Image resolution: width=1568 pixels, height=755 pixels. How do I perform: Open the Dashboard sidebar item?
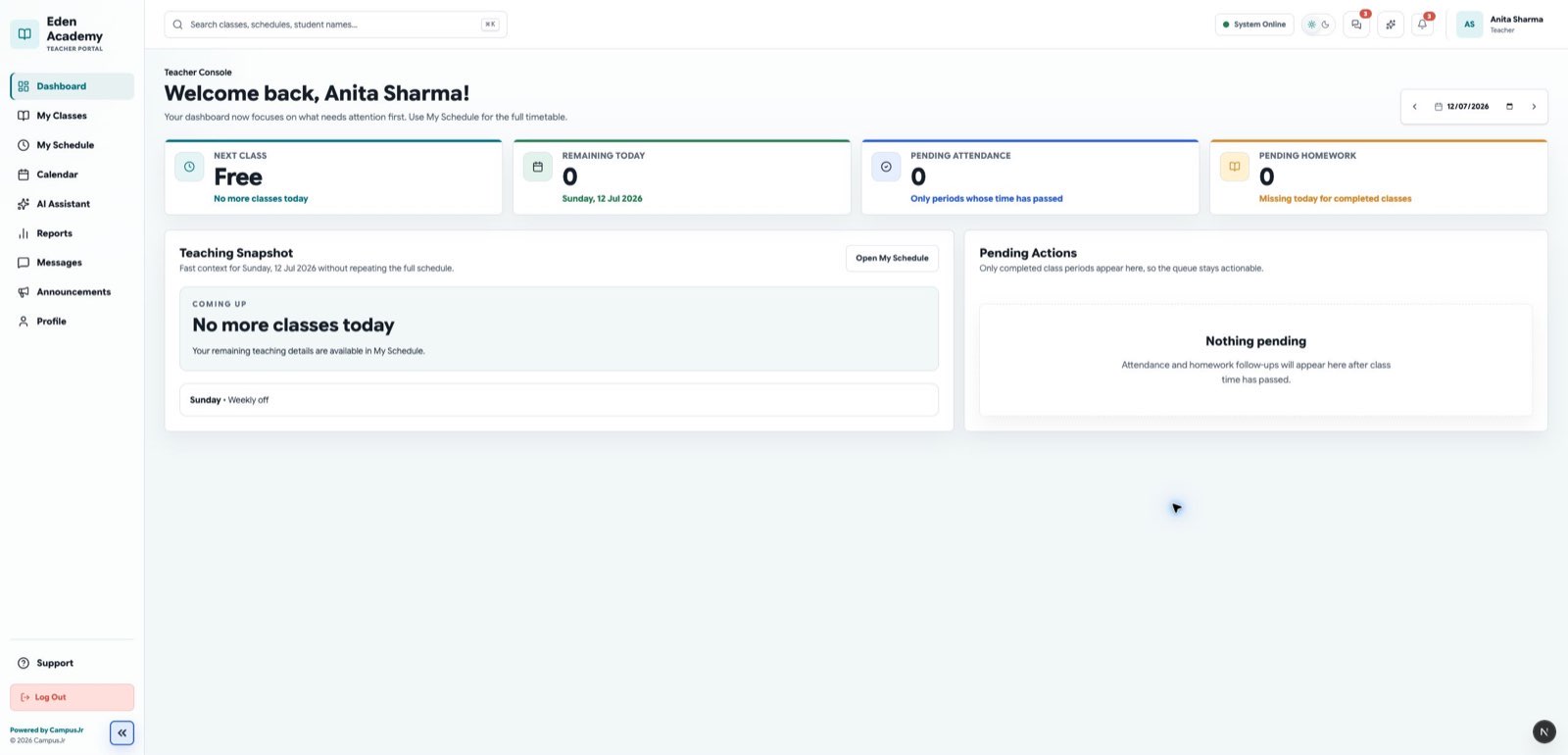pyautogui.click(x=72, y=86)
